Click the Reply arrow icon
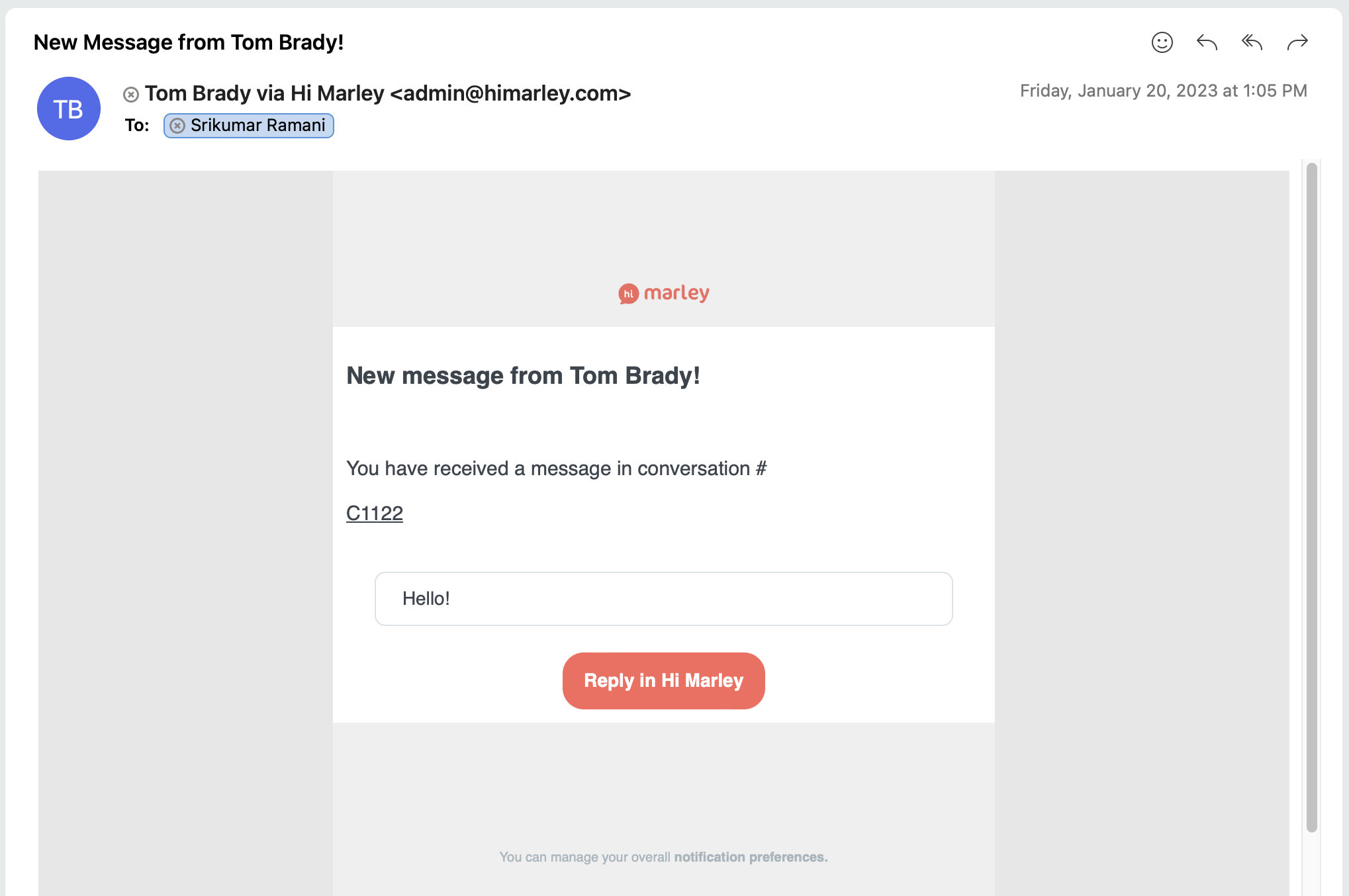This screenshot has height=896, width=1349. pyautogui.click(x=1207, y=42)
